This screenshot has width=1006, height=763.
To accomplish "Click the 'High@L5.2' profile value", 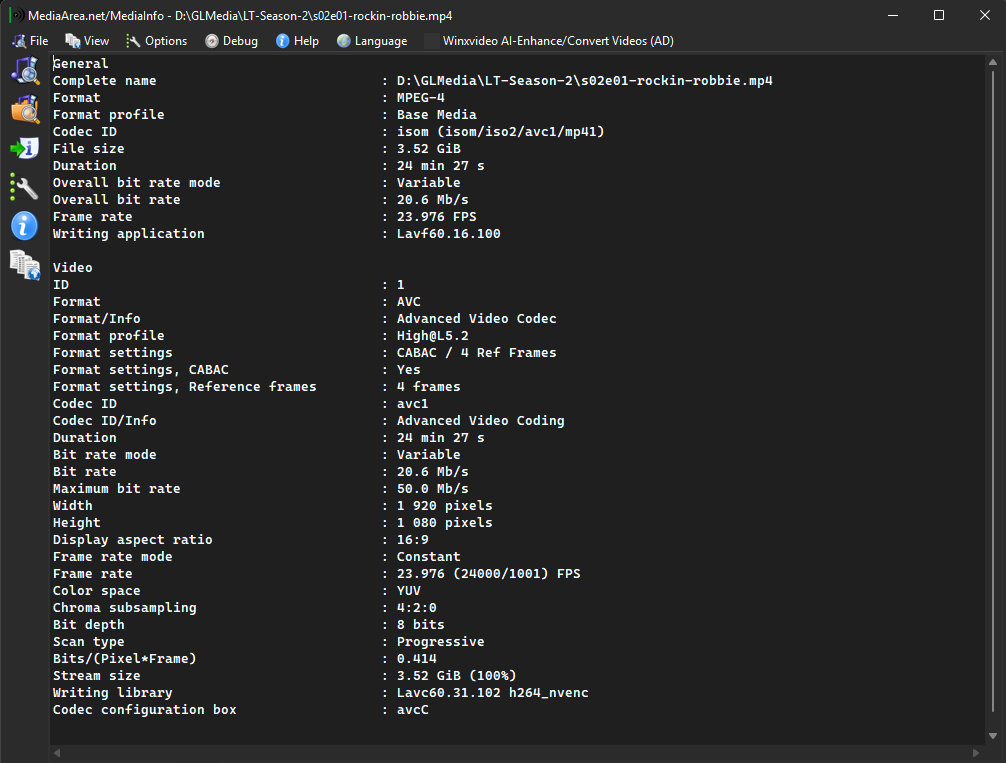I will (x=432, y=336).
